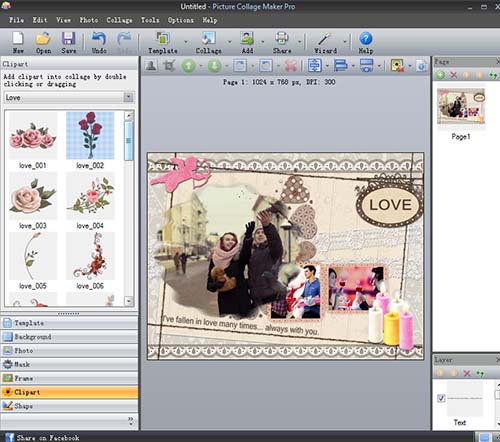Expand the Collage button dropdown arrow
The height and width of the screenshot is (442, 500).
[x=229, y=42]
